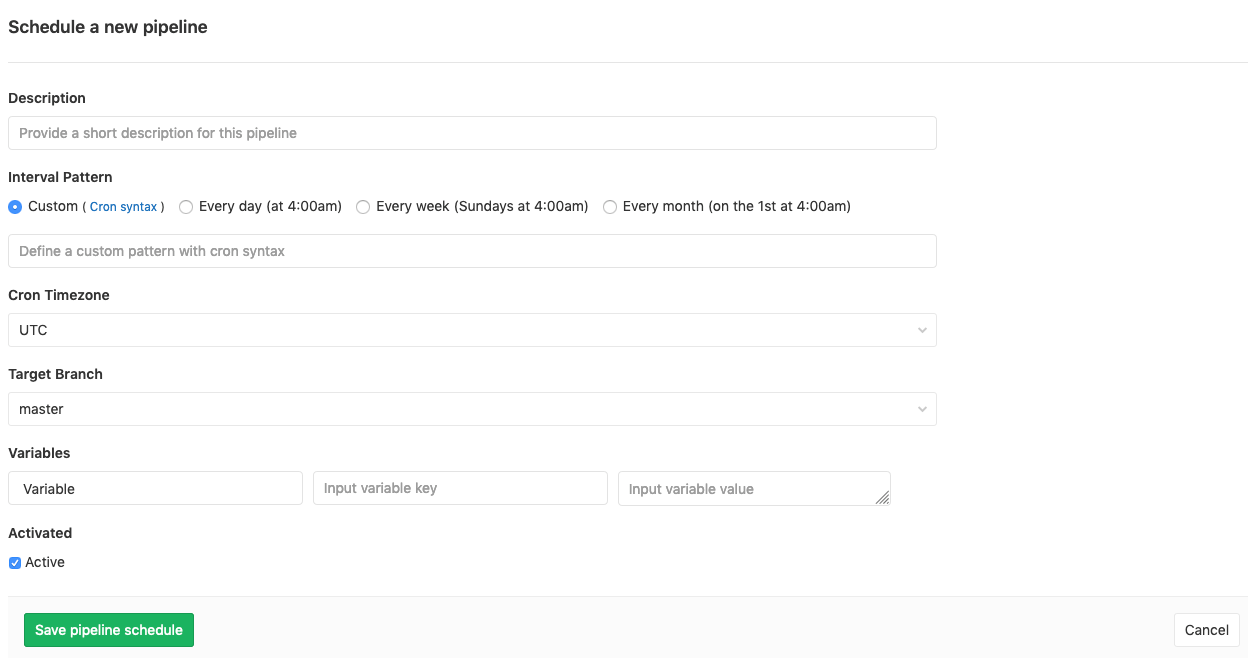Select the Custom interval pattern radio button
The width and height of the screenshot is (1248, 658).
coord(15,206)
